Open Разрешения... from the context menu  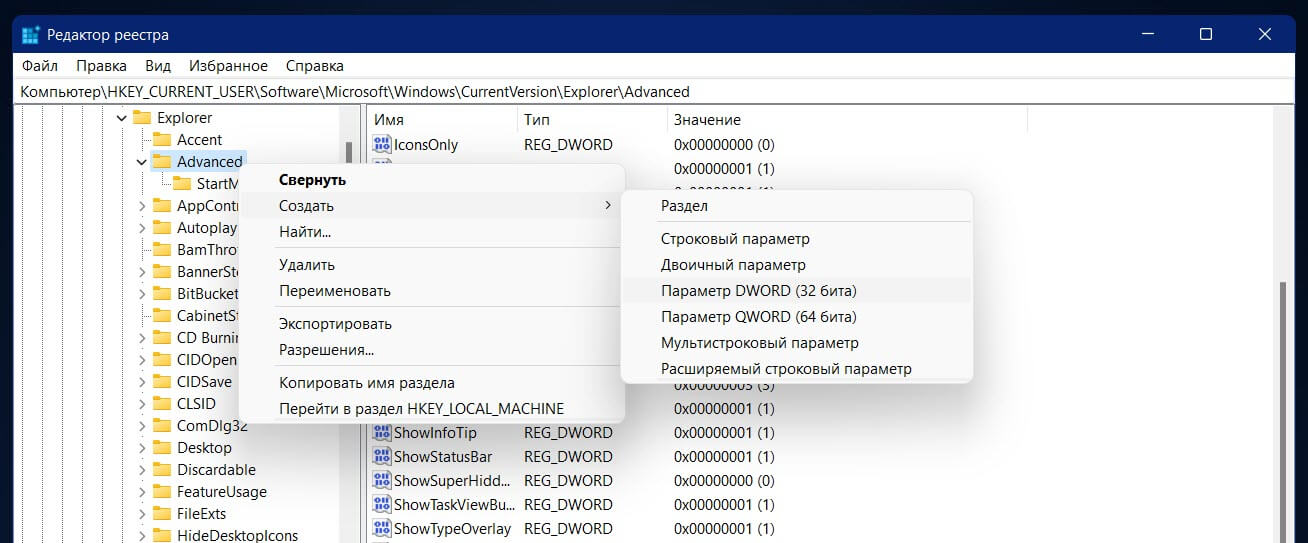click(432, 350)
